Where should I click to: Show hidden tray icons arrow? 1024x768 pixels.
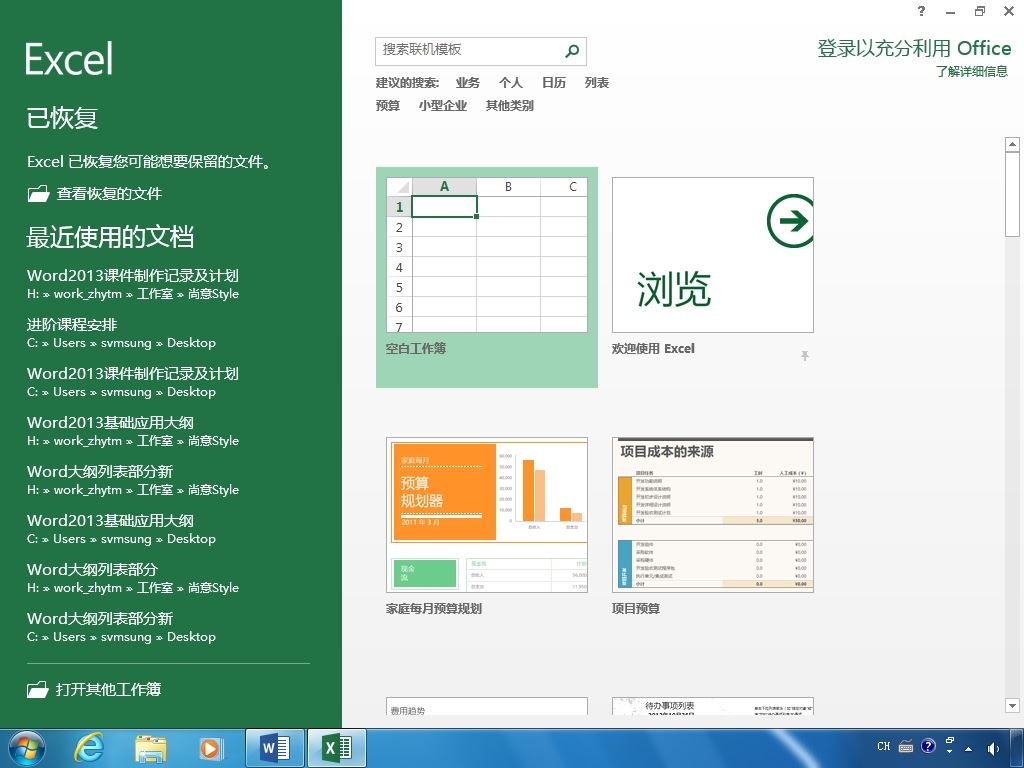click(x=968, y=749)
